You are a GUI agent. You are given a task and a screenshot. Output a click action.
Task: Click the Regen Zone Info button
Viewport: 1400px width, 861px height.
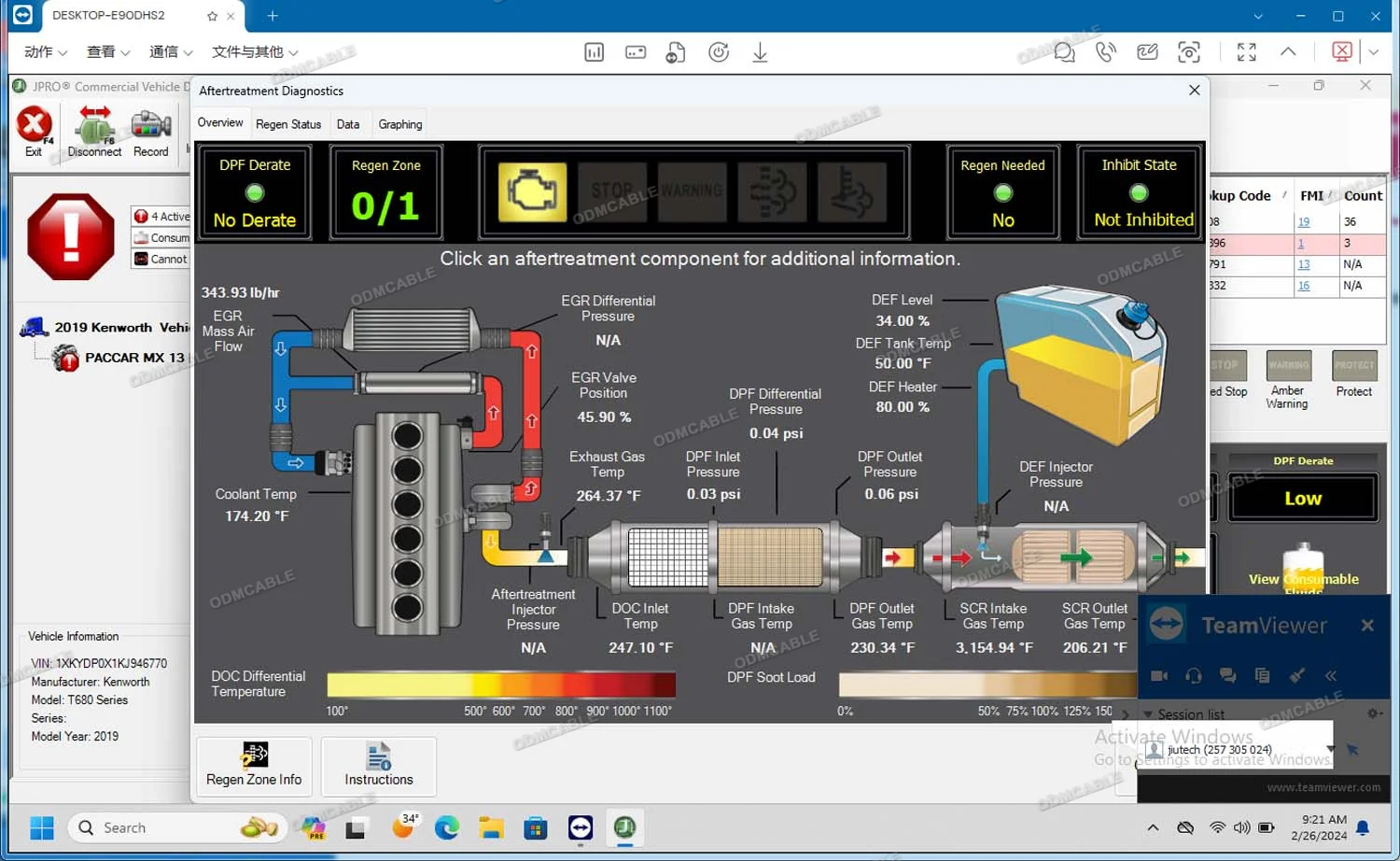[x=254, y=766]
